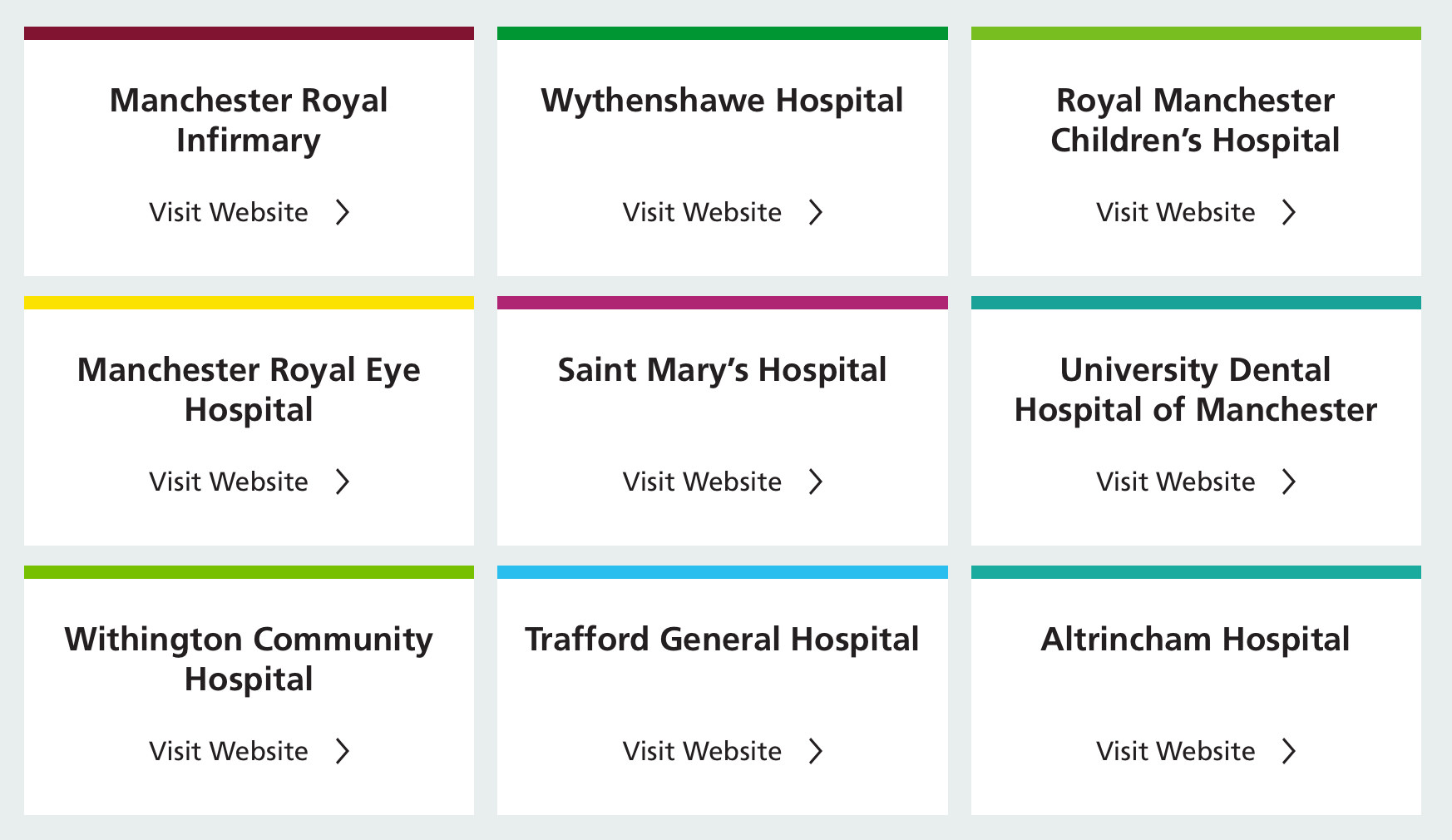Click the arrow icon under Withington Community Hospital
The height and width of the screenshot is (840, 1452).
[343, 751]
